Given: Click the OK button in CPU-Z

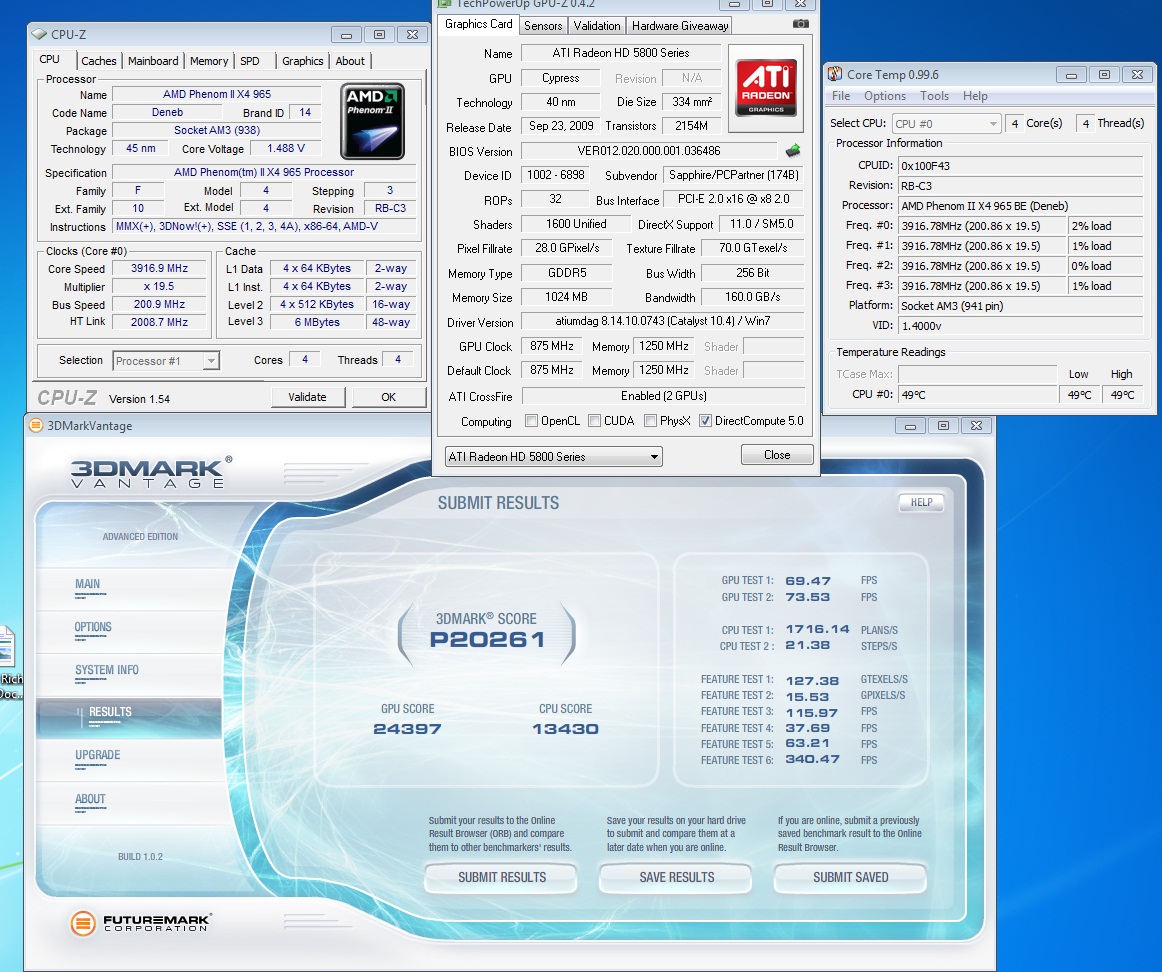Looking at the screenshot, I should 388,397.
